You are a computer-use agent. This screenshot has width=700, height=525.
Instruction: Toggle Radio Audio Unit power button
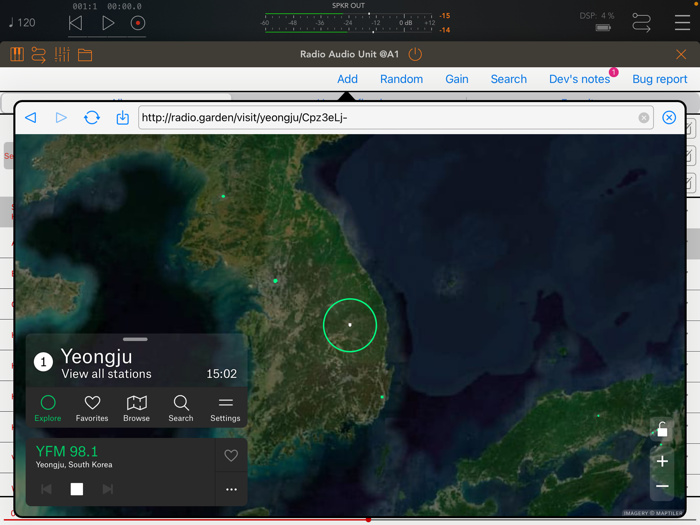point(415,54)
